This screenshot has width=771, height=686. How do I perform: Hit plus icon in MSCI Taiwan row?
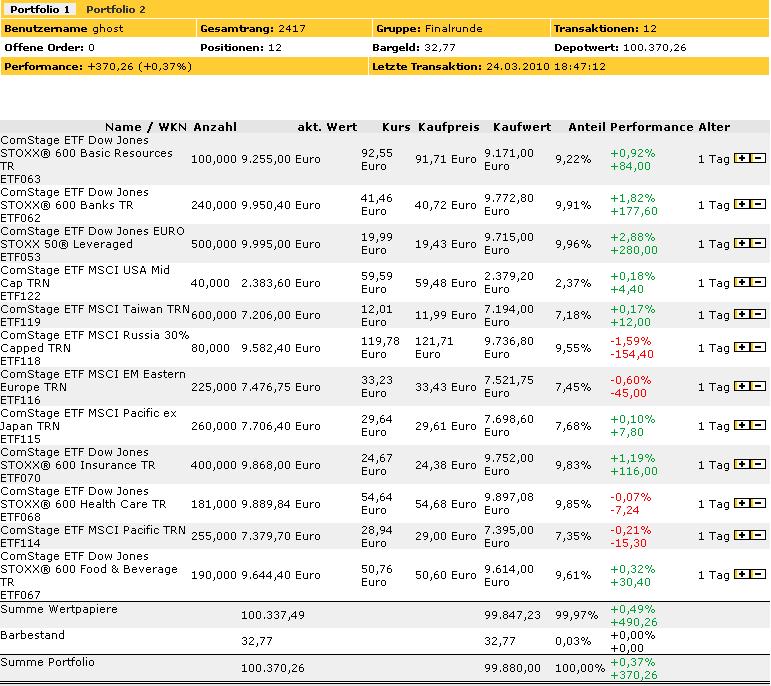pyautogui.click(x=742, y=315)
